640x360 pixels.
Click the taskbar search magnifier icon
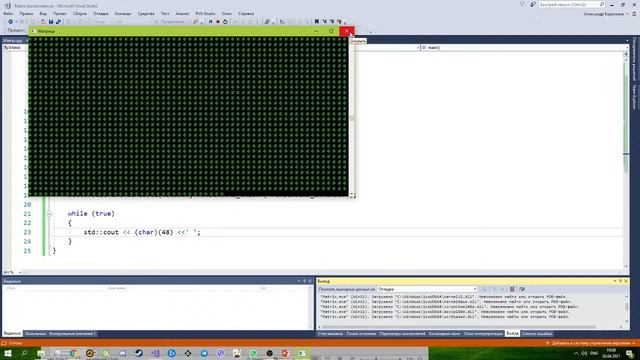24,353
